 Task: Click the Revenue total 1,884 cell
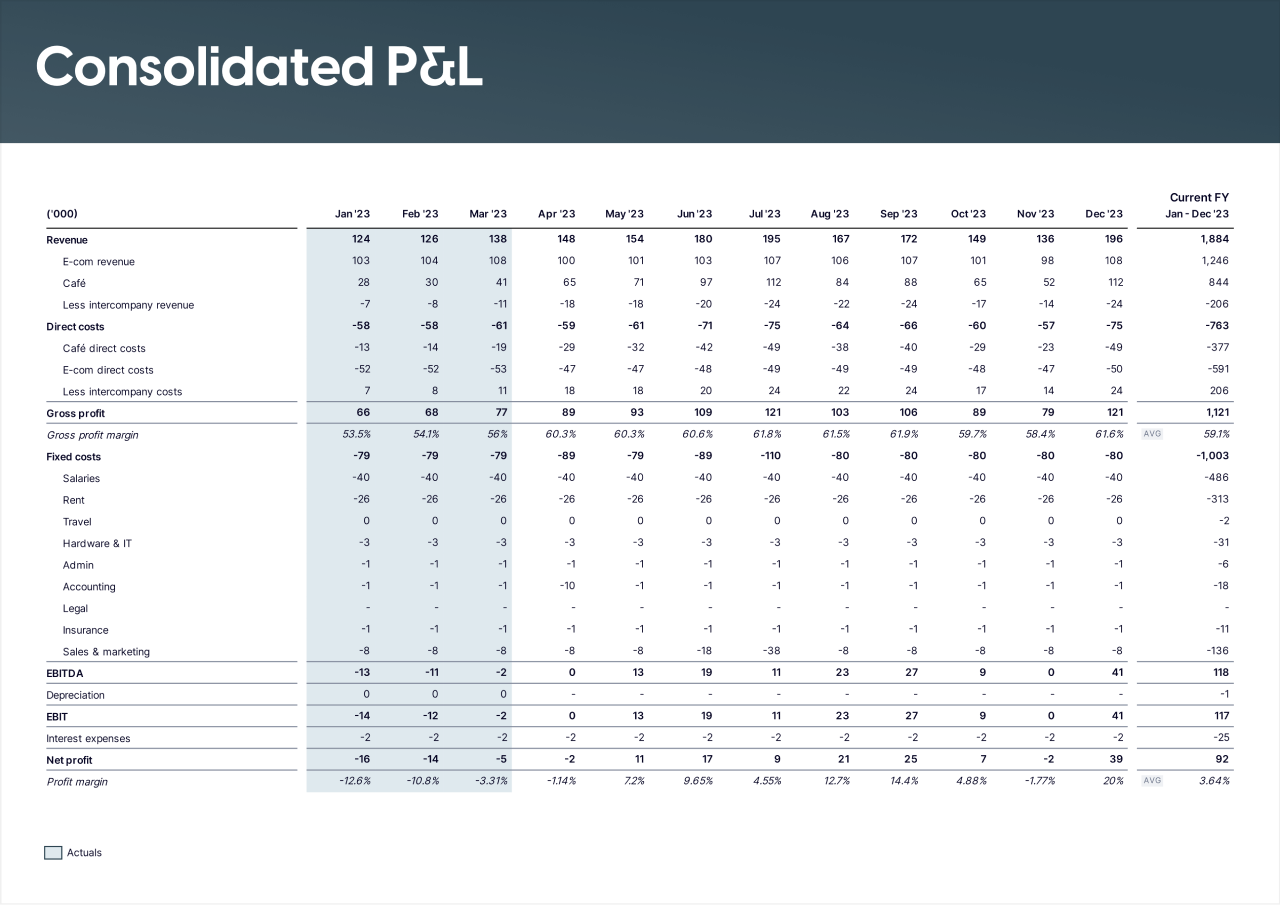(x=1215, y=240)
